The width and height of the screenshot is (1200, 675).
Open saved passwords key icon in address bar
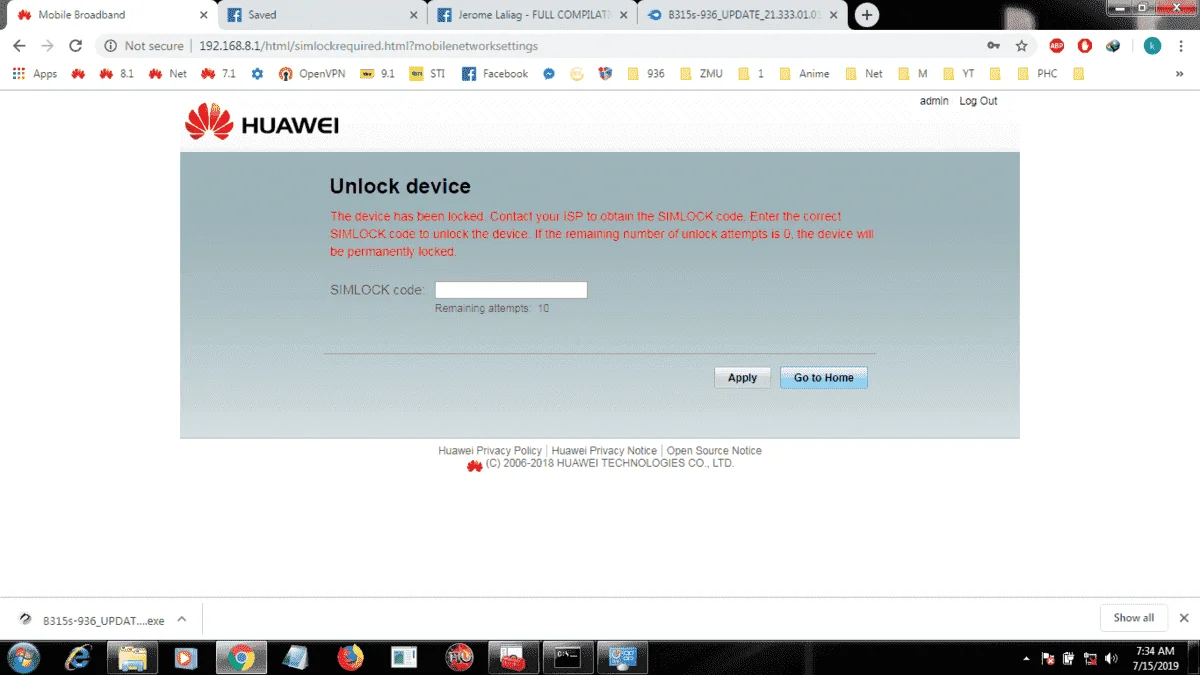(x=993, y=46)
